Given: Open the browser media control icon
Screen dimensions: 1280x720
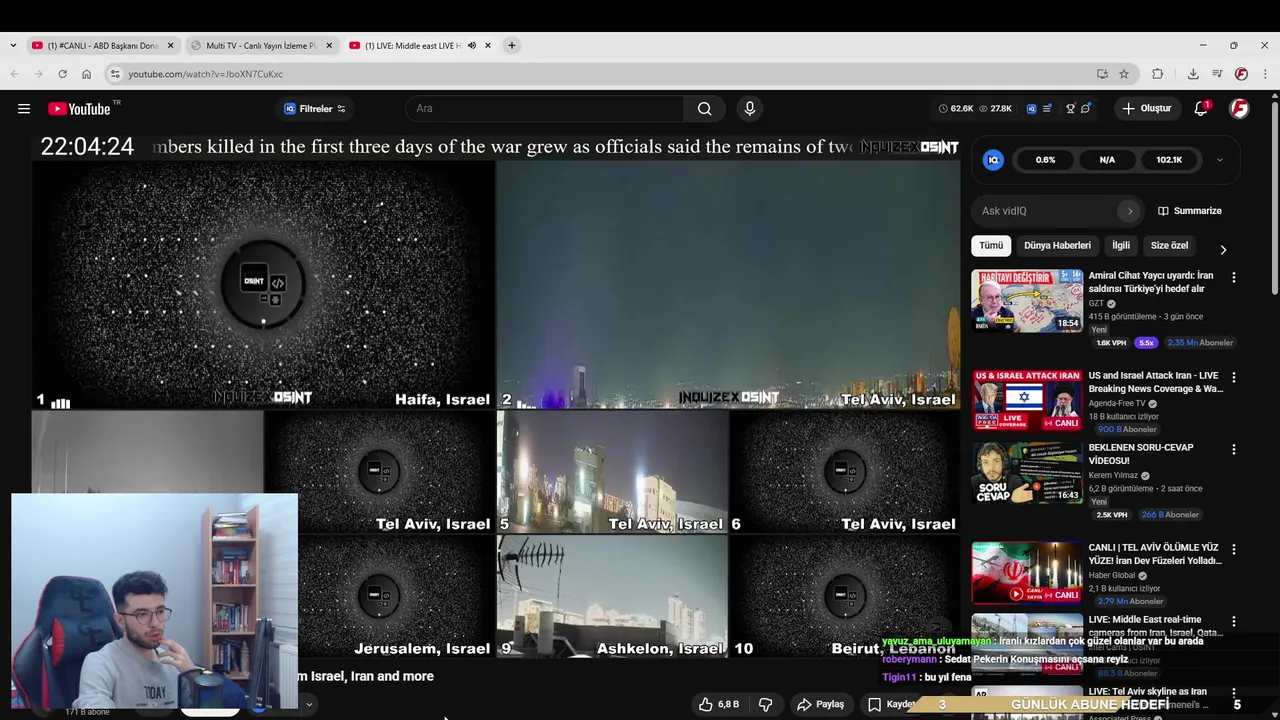Looking at the screenshot, I should (1217, 74).
